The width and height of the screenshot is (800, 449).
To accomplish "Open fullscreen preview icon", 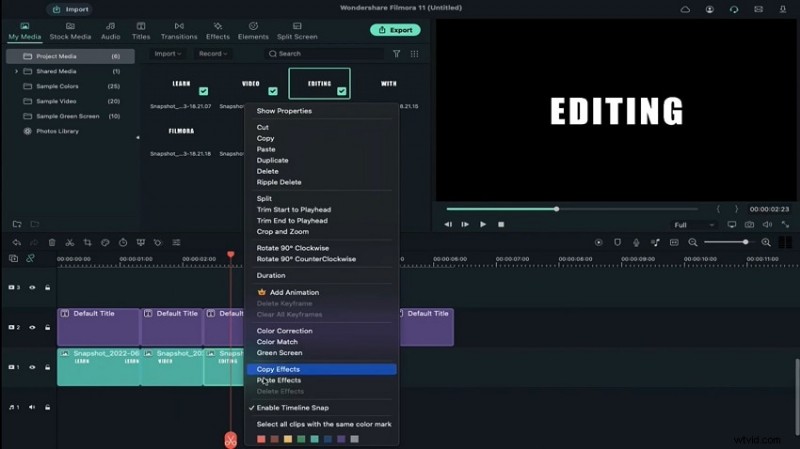I will 785,224.
